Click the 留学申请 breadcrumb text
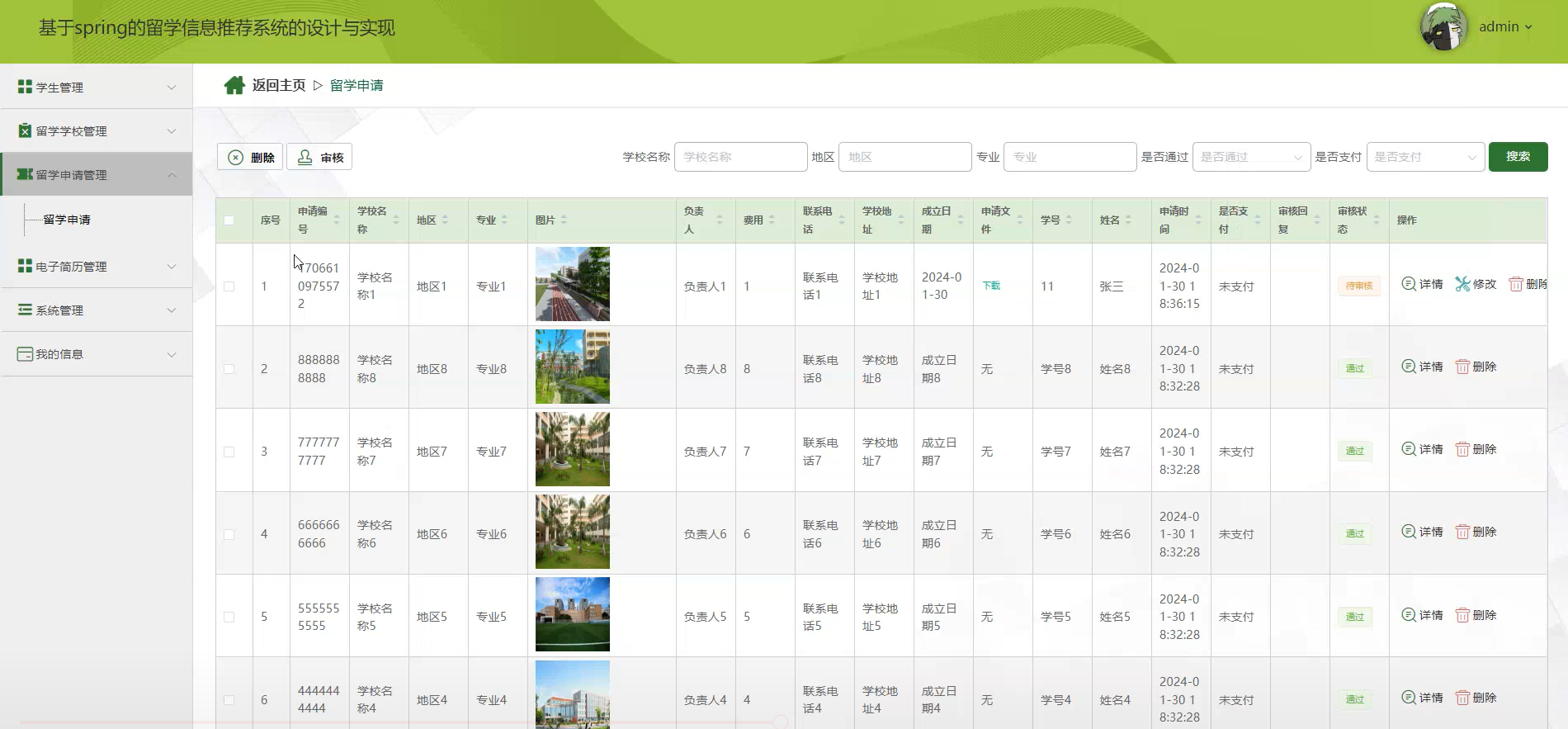1568x729 pixels. click(x=357, y=85)
